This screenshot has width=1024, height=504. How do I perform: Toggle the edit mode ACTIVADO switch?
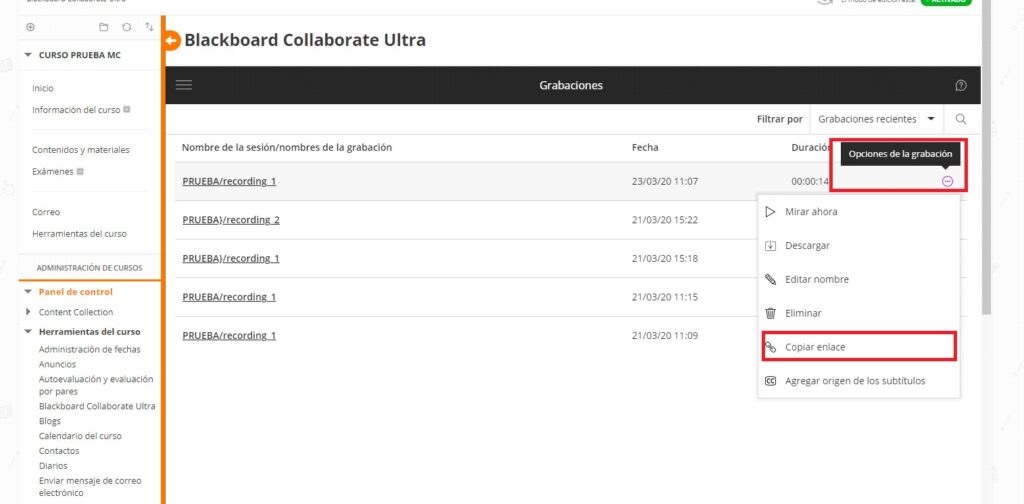pos(945,2)
